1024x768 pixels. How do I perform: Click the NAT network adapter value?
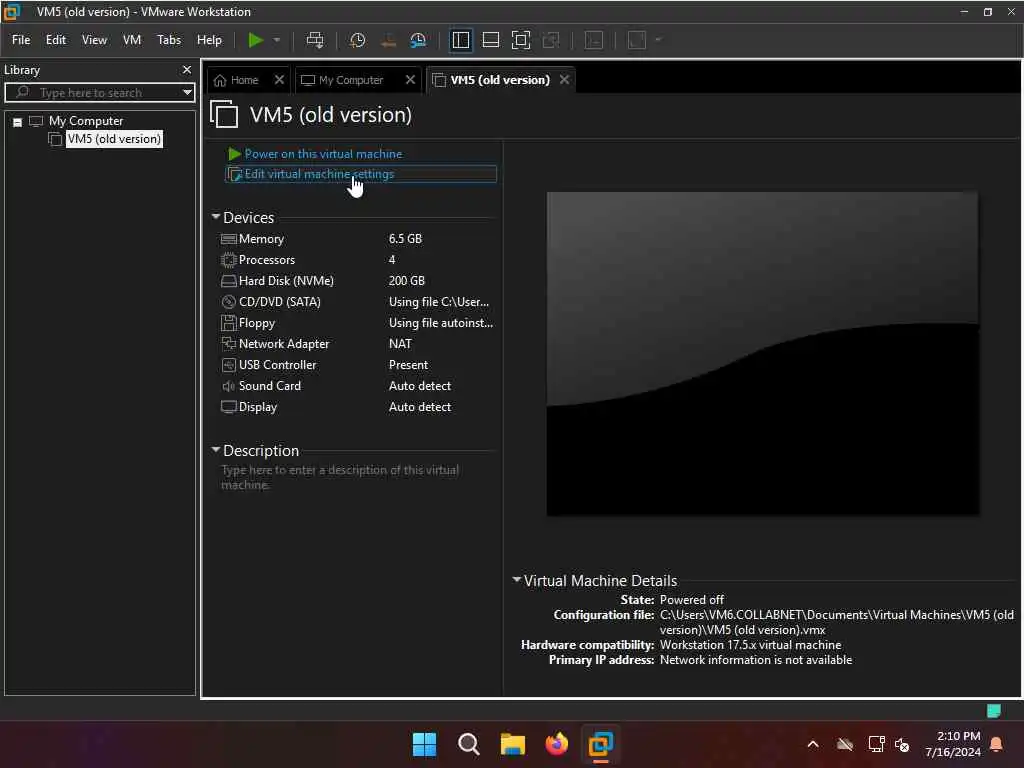[400, 344]
